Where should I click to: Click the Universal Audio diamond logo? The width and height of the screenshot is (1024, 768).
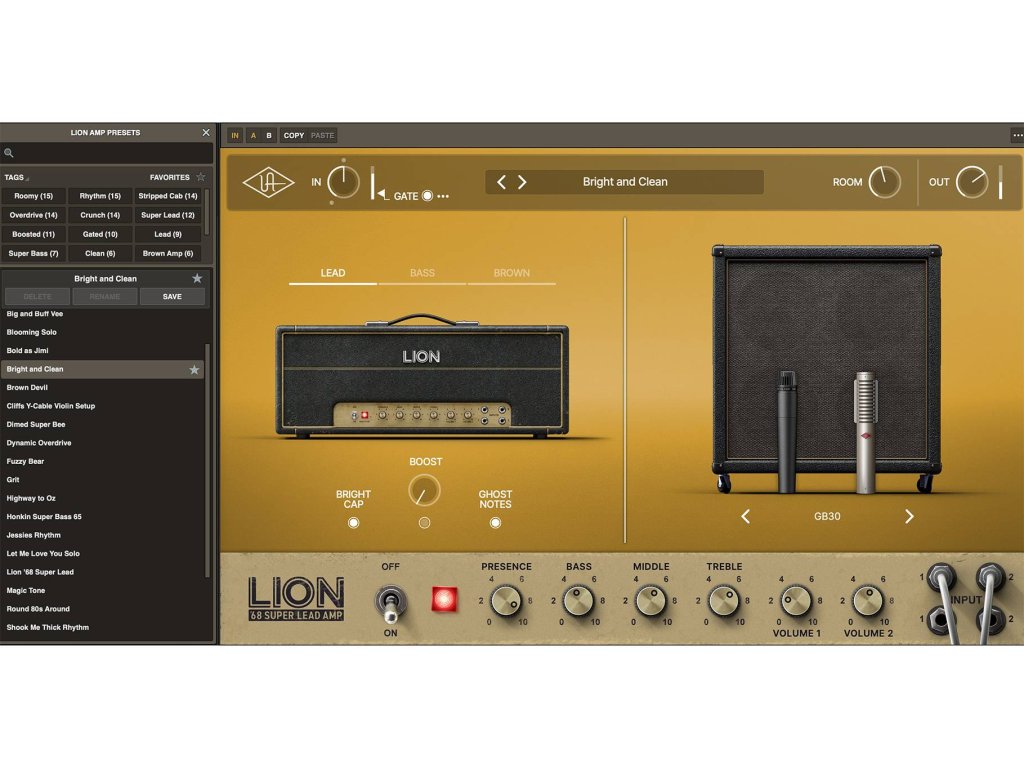[268, 183]
